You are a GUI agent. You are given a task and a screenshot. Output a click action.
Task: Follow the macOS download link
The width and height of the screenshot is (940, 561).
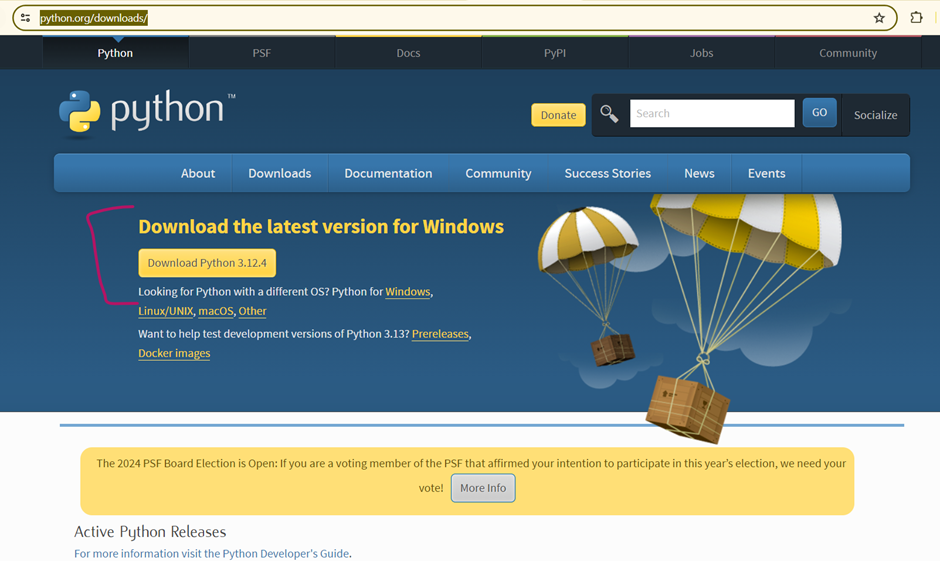point(216,311)
